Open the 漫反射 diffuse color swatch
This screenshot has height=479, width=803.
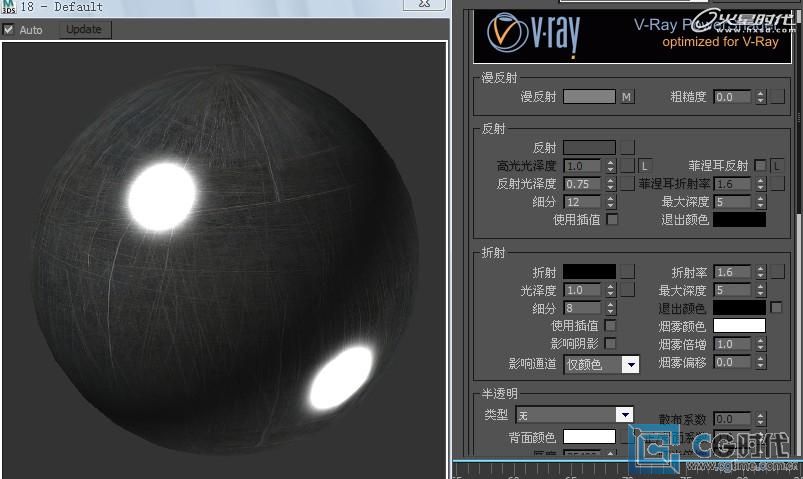coord(589,96)
